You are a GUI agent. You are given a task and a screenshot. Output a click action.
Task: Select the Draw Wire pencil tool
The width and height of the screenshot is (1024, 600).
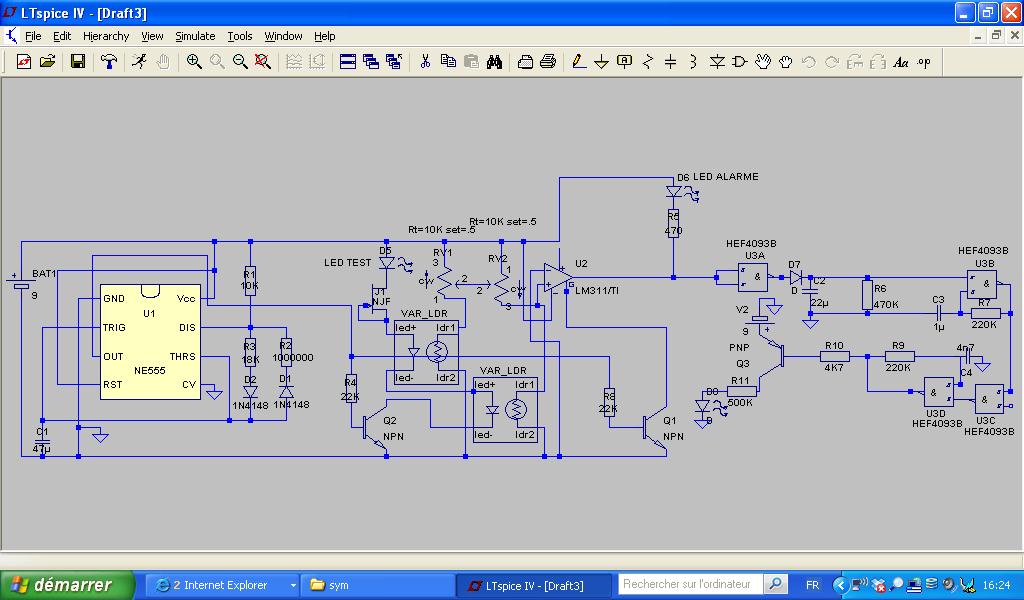tap(579, 61)
